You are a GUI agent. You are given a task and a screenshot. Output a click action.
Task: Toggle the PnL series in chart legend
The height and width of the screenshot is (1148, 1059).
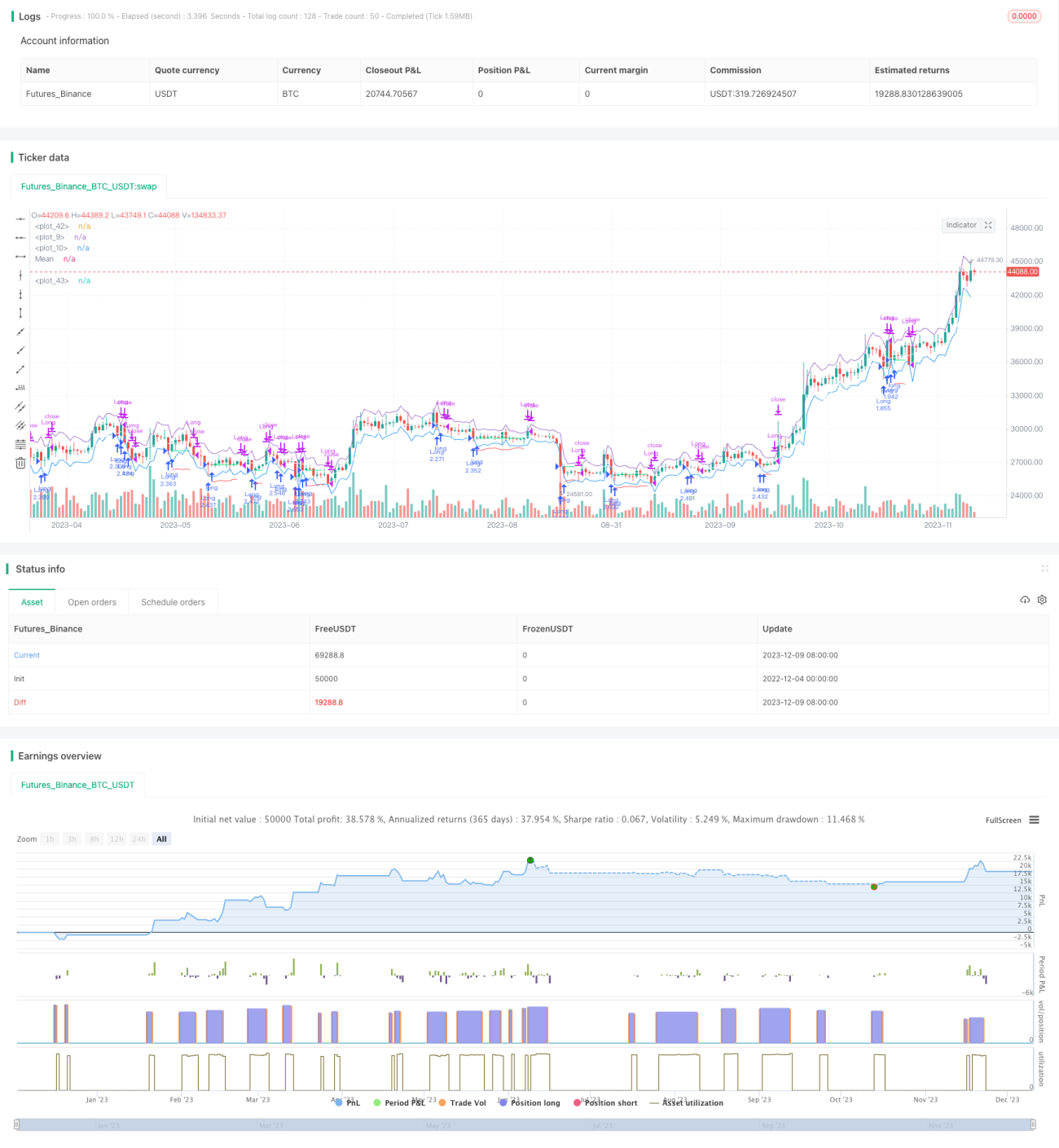pyautogui.click(x=347, y=1102)
